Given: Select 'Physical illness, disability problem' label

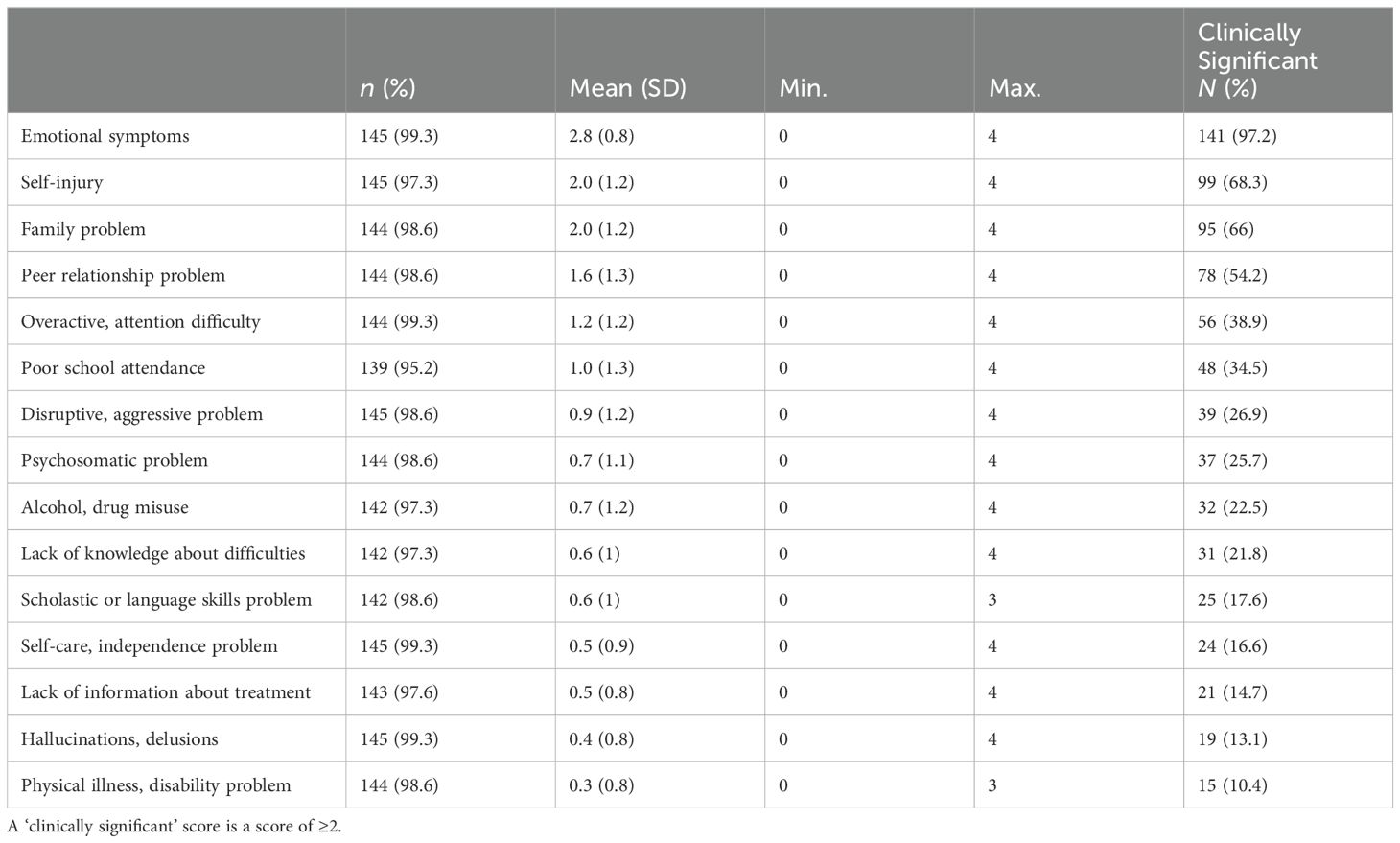Looking at the screenshot, I should point(155,785).
